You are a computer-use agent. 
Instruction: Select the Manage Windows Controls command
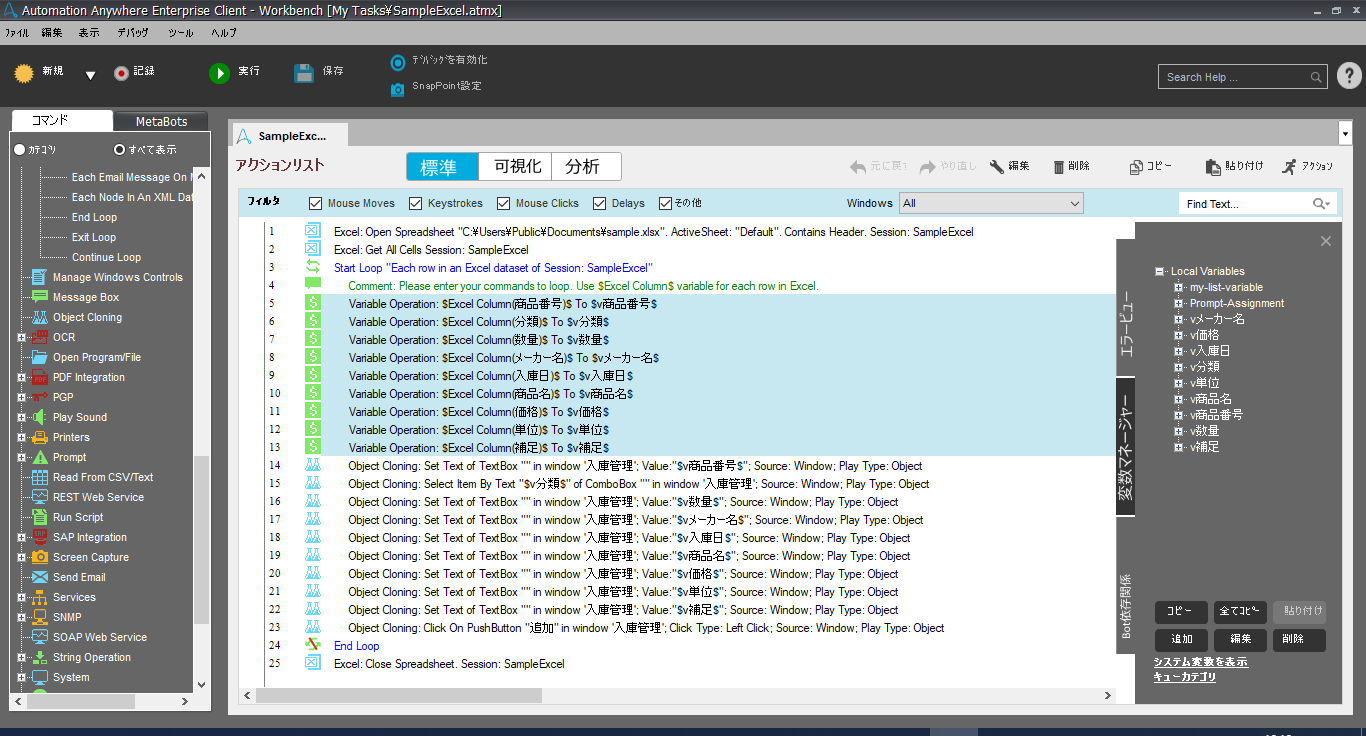click(118, 277)
